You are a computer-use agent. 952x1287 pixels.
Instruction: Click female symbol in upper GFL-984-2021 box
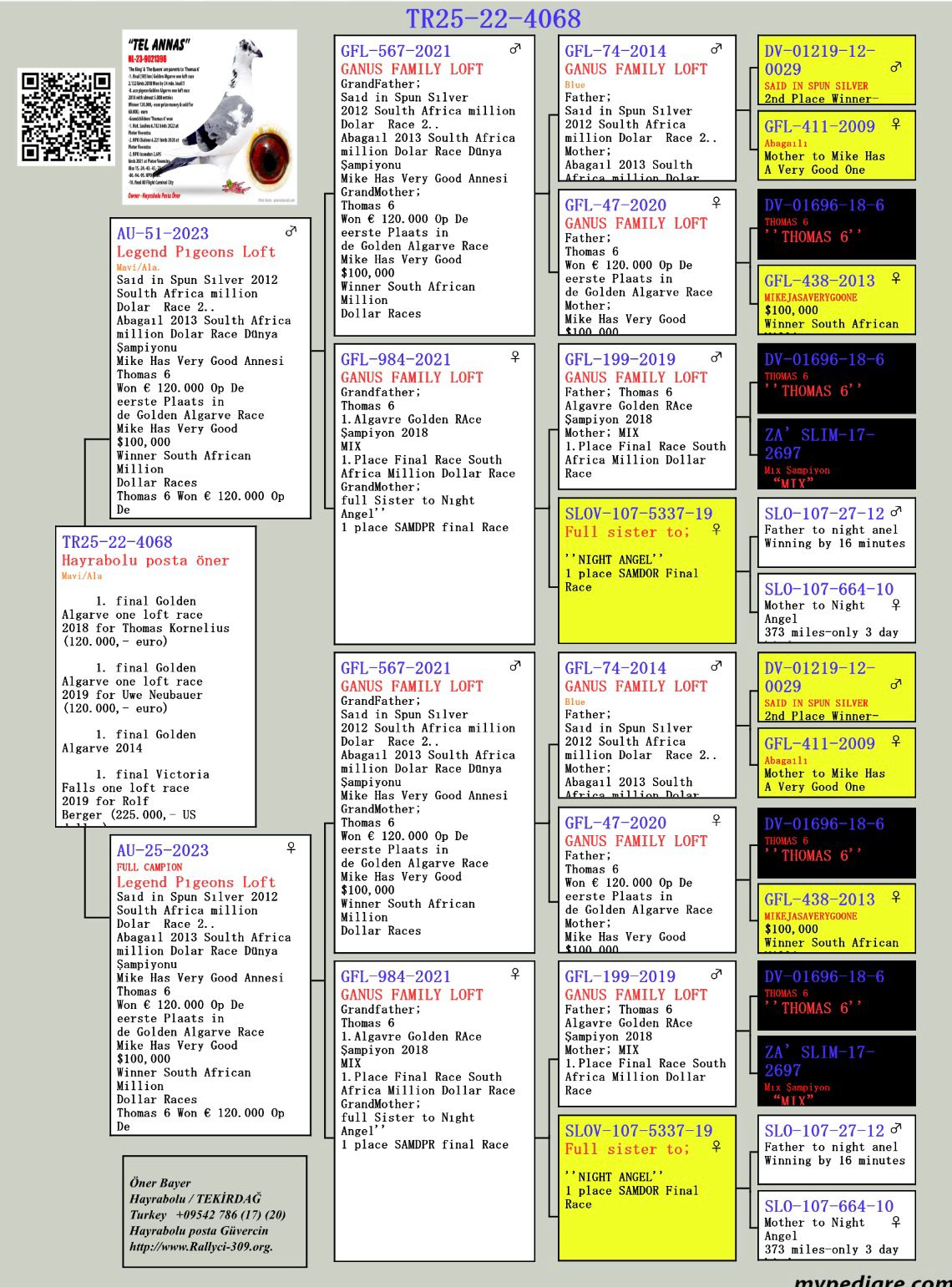(x=515, y=357)
